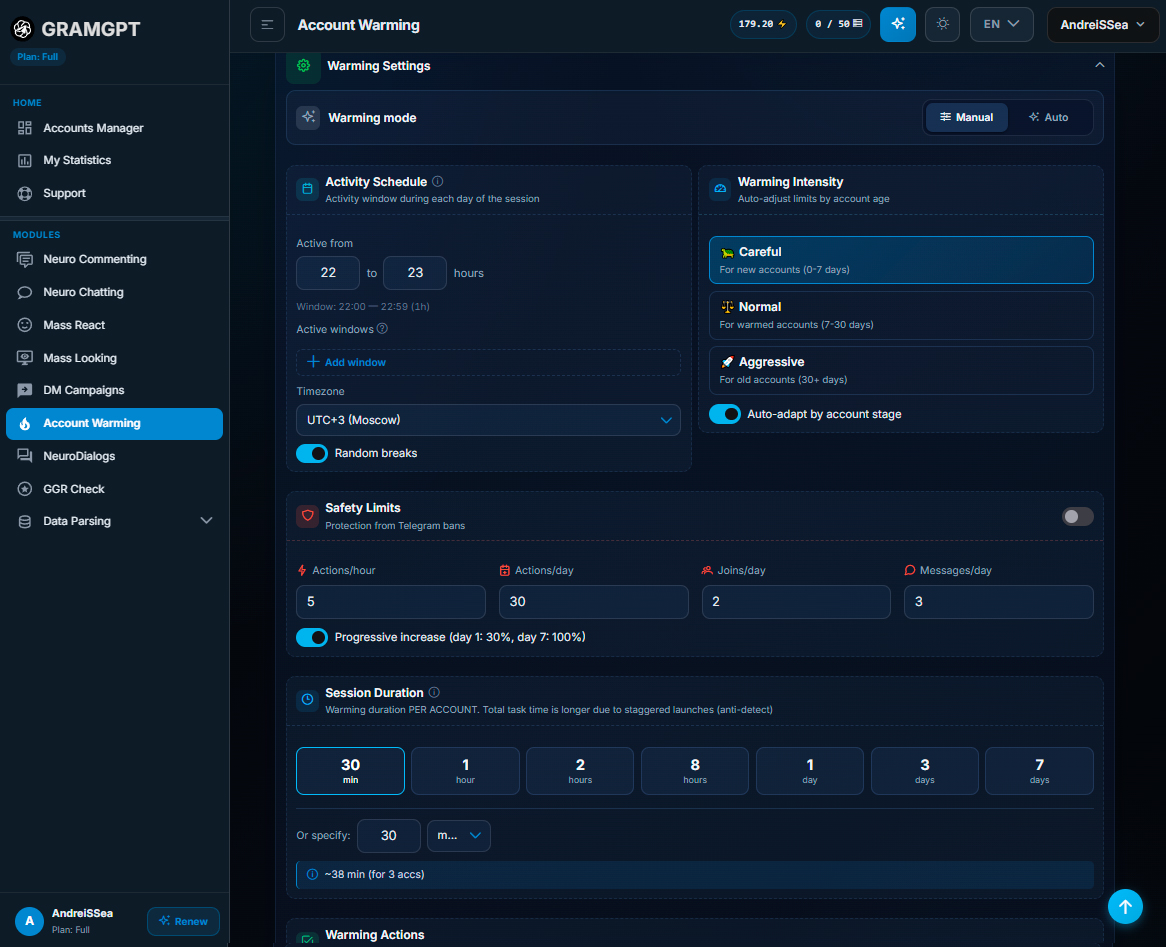The image size is (1166, 947).
Task: Select the 2 hours duration button
Action: point(580,771)
